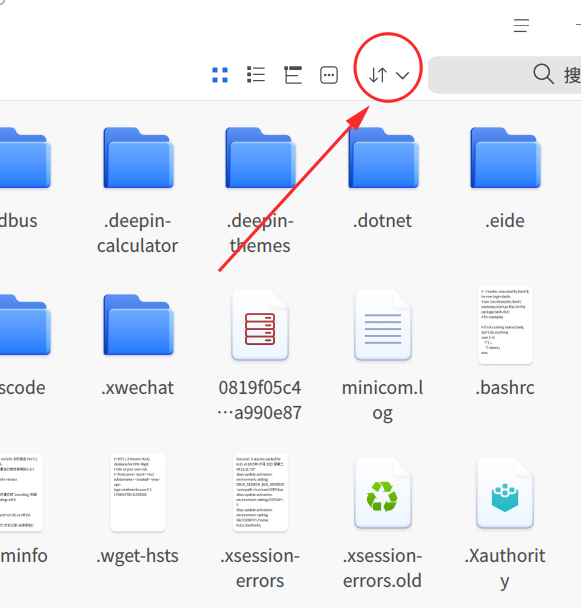Click the .deepin-calculator name label

[138, 233]
